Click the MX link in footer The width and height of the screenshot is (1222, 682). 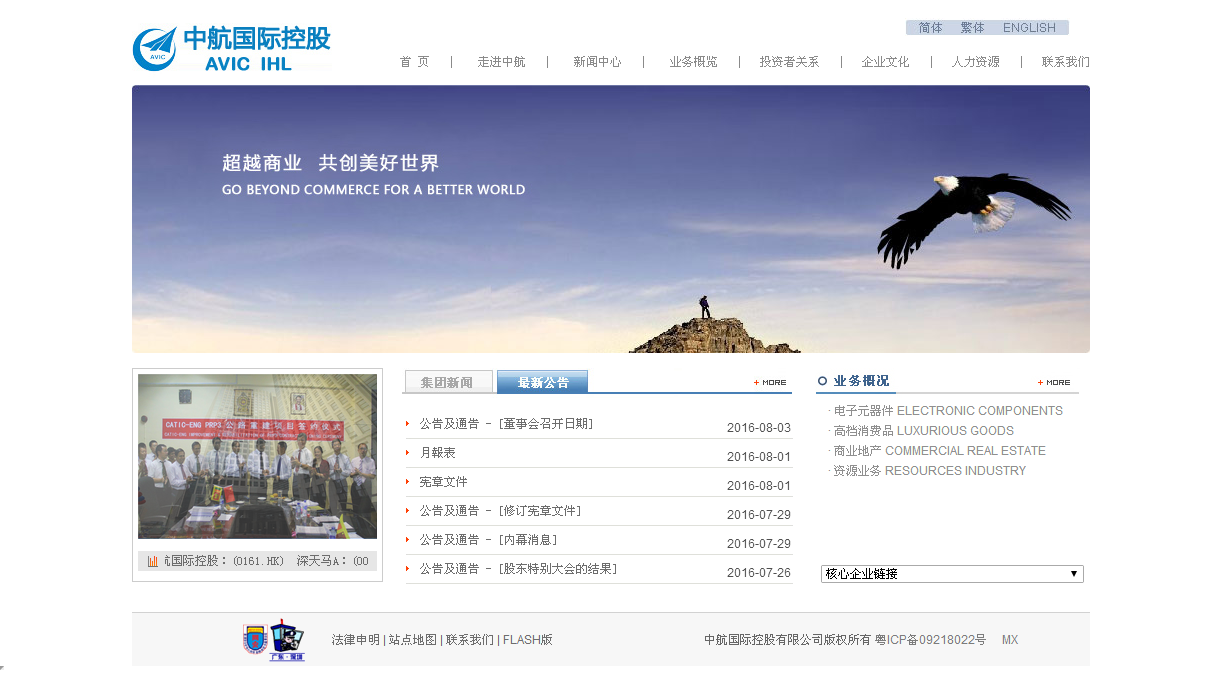[1010, 640]
